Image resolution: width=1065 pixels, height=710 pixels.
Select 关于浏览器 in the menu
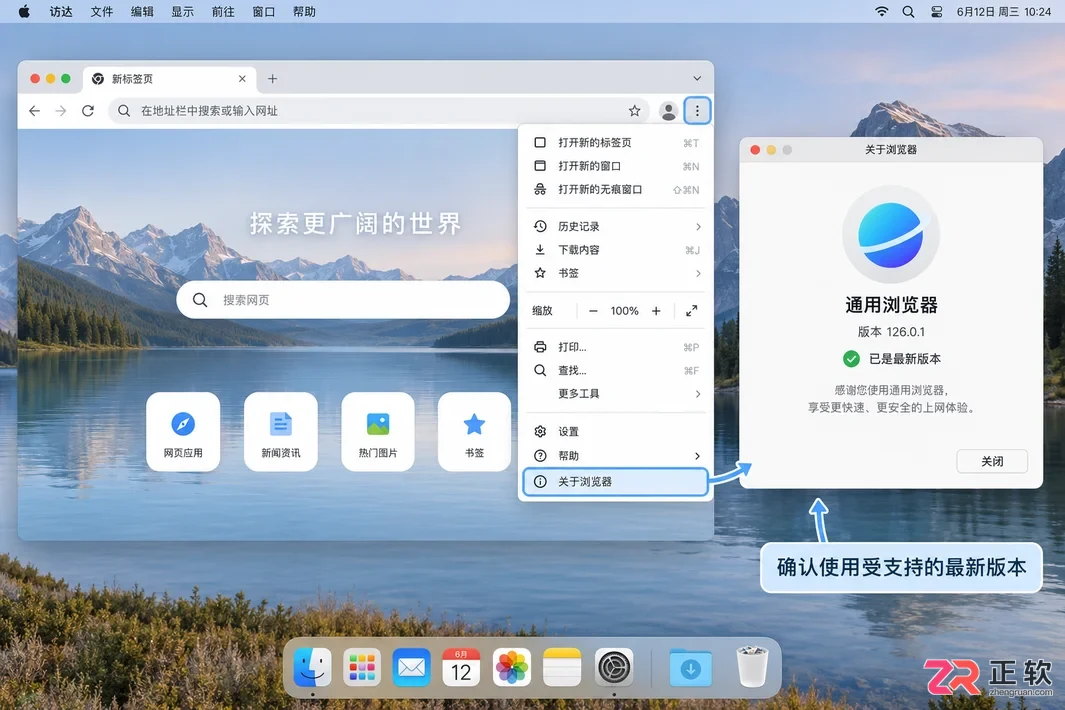615,482
